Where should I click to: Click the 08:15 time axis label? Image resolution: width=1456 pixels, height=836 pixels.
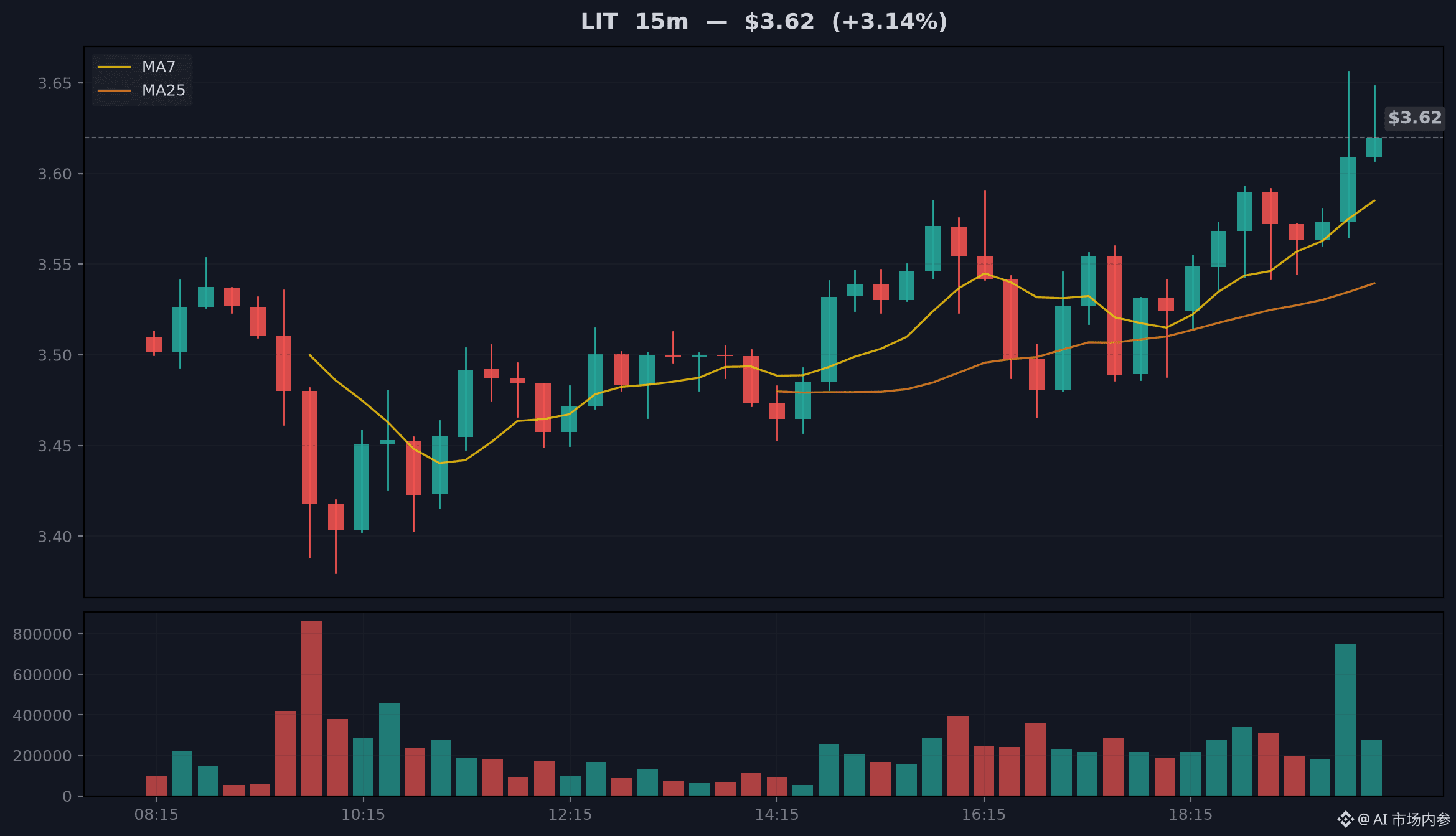click(x=156, y=814)
